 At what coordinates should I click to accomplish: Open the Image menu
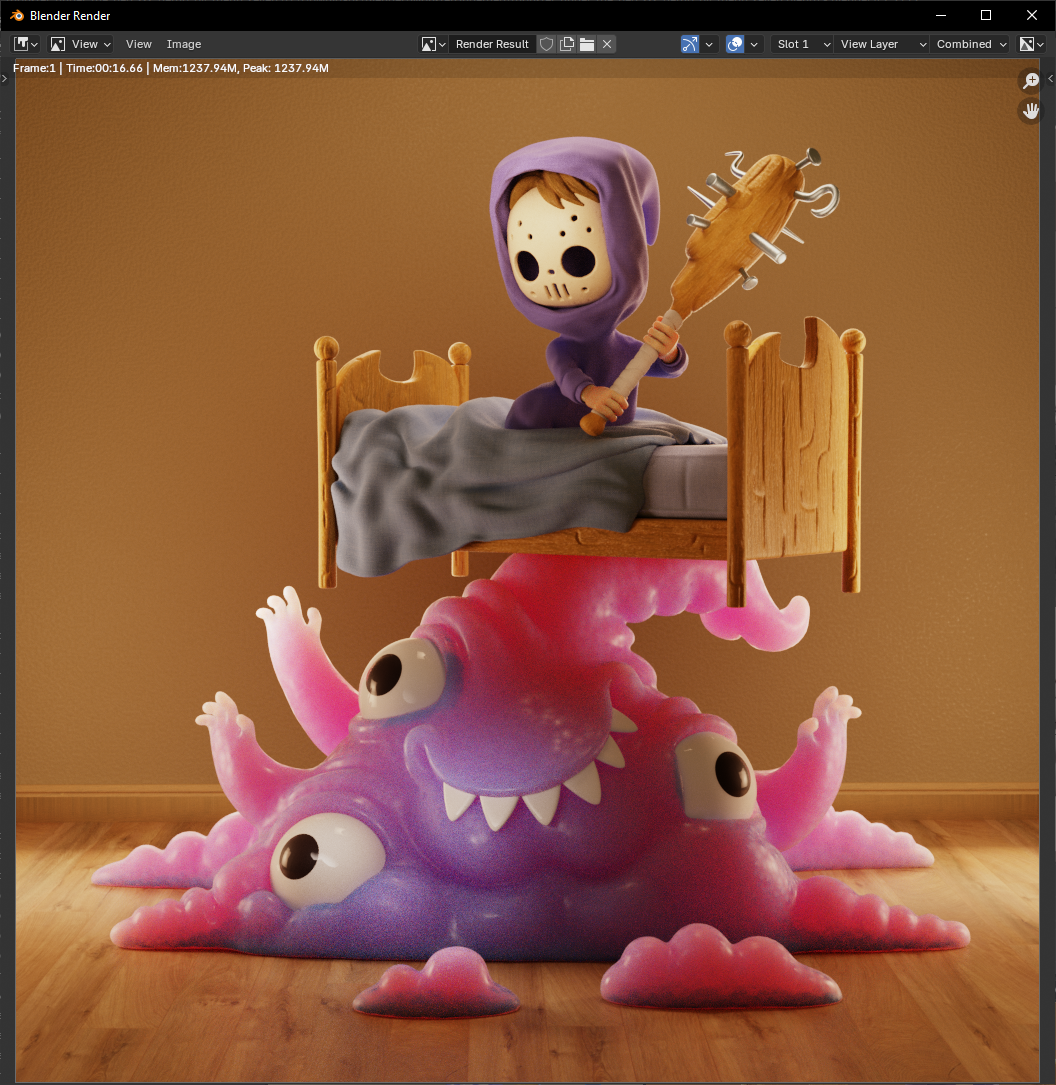(x=183, y=43)
